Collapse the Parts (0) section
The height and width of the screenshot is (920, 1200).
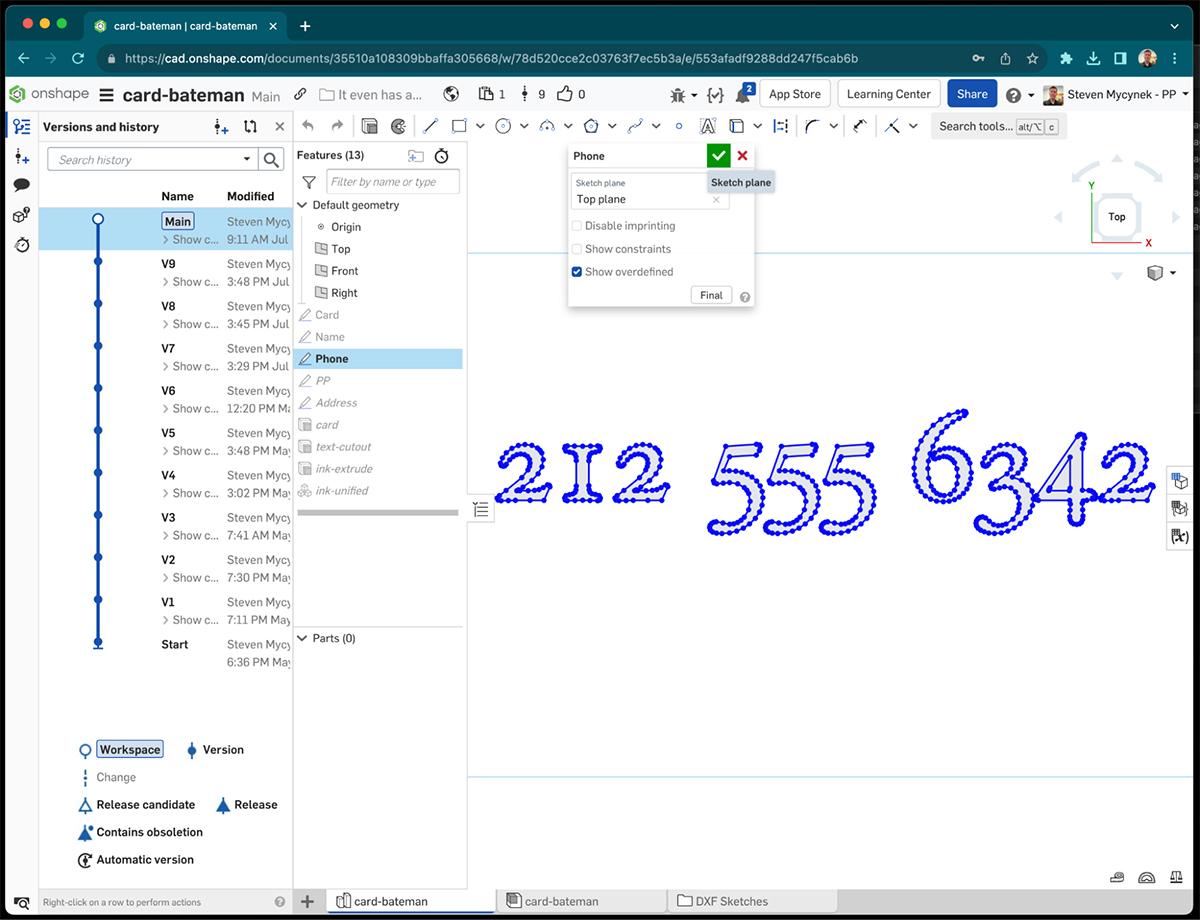coord(303,638)
